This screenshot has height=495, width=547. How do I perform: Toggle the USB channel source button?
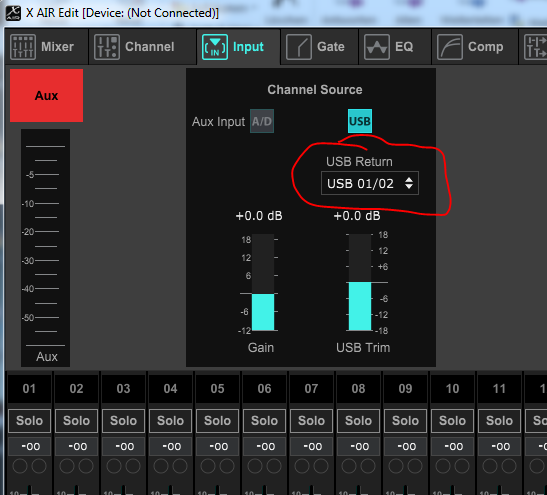click(x=360, y=121)
